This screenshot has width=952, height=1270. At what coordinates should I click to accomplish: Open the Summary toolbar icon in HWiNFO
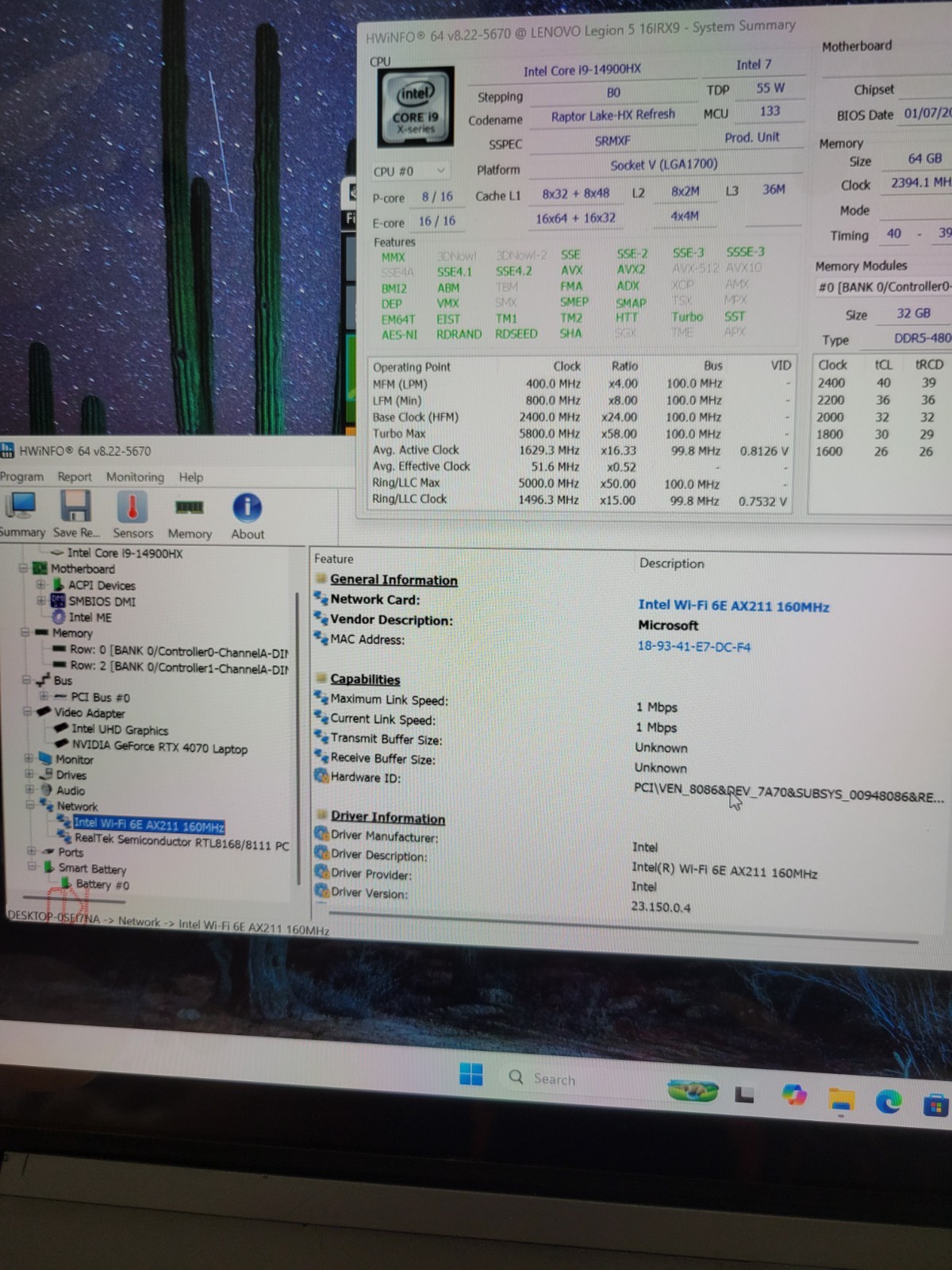[x=20, y=506]
